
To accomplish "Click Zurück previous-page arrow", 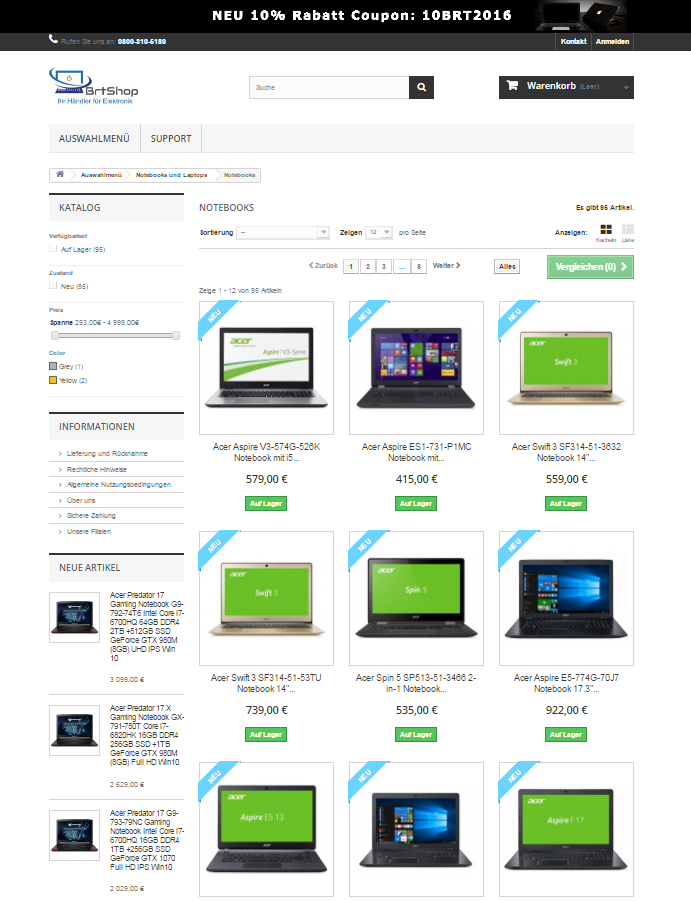I will (323, 265).
